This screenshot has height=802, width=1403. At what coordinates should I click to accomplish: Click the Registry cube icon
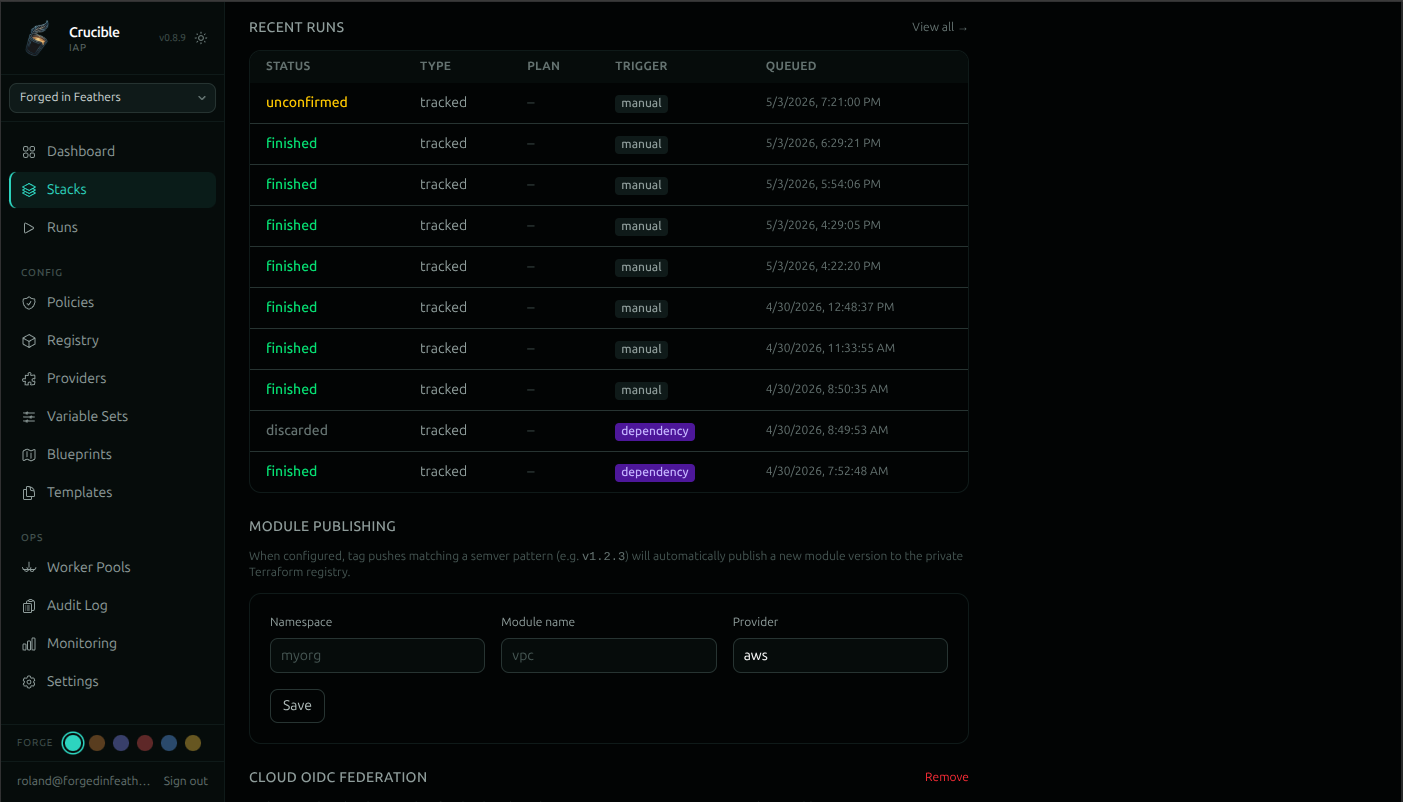click(x=29, y=340)
